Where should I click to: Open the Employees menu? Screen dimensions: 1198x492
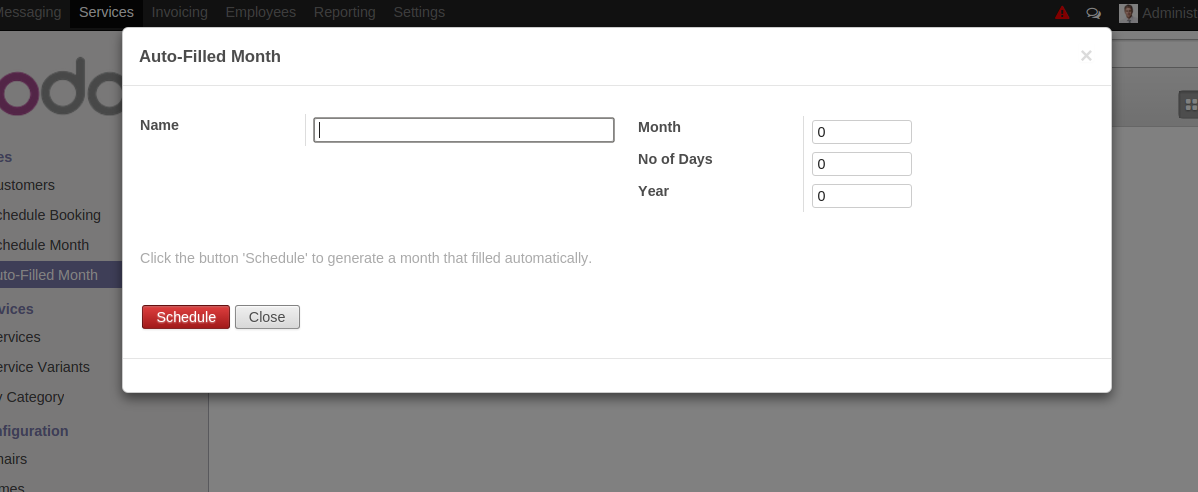(x=261, y=12)
